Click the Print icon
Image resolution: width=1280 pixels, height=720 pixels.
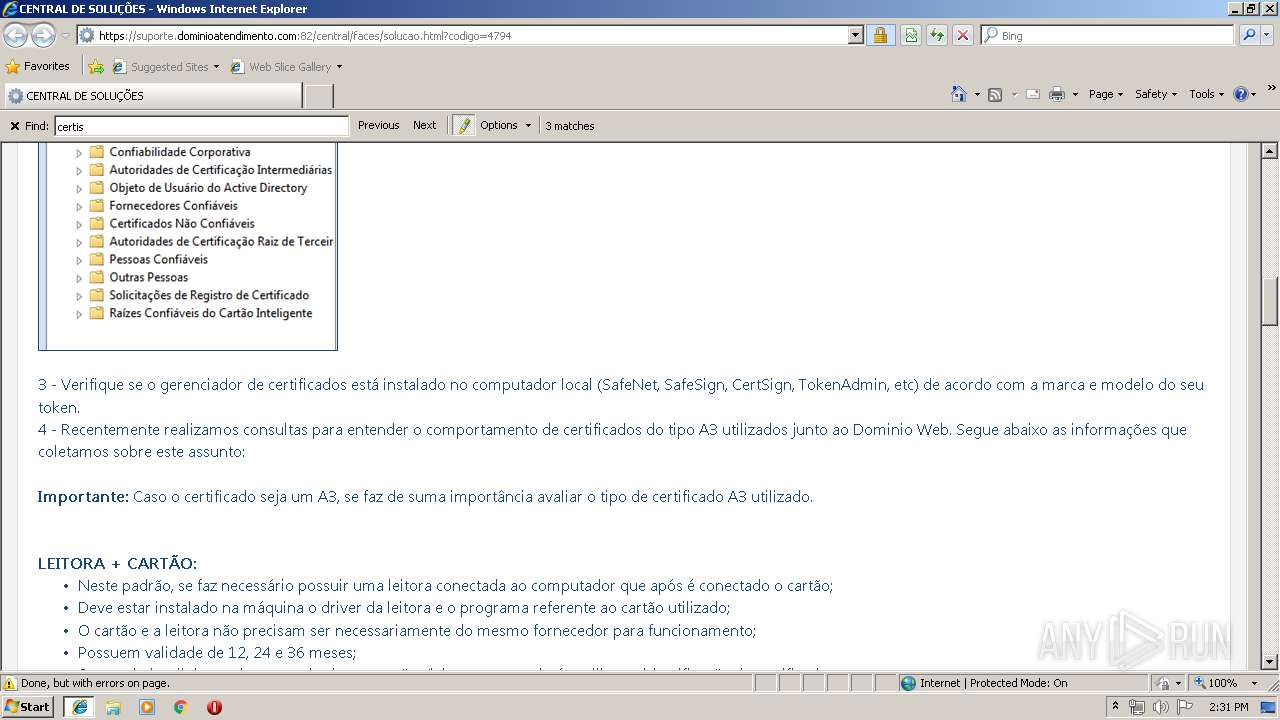point(1057,94)
